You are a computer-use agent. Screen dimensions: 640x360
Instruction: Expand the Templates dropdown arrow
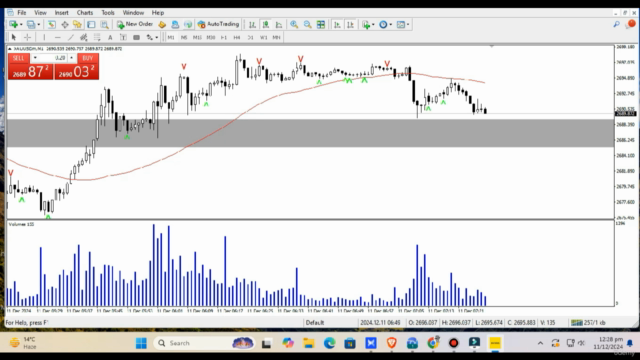coord(408,24)
